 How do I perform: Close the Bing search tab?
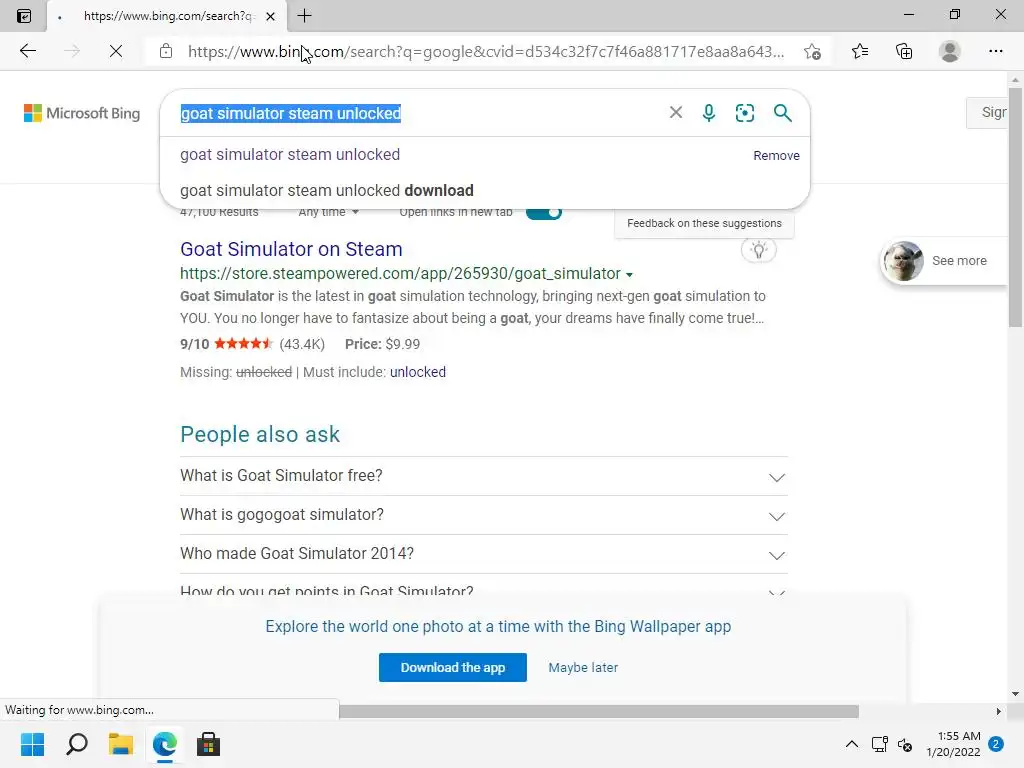coord(270,16)
